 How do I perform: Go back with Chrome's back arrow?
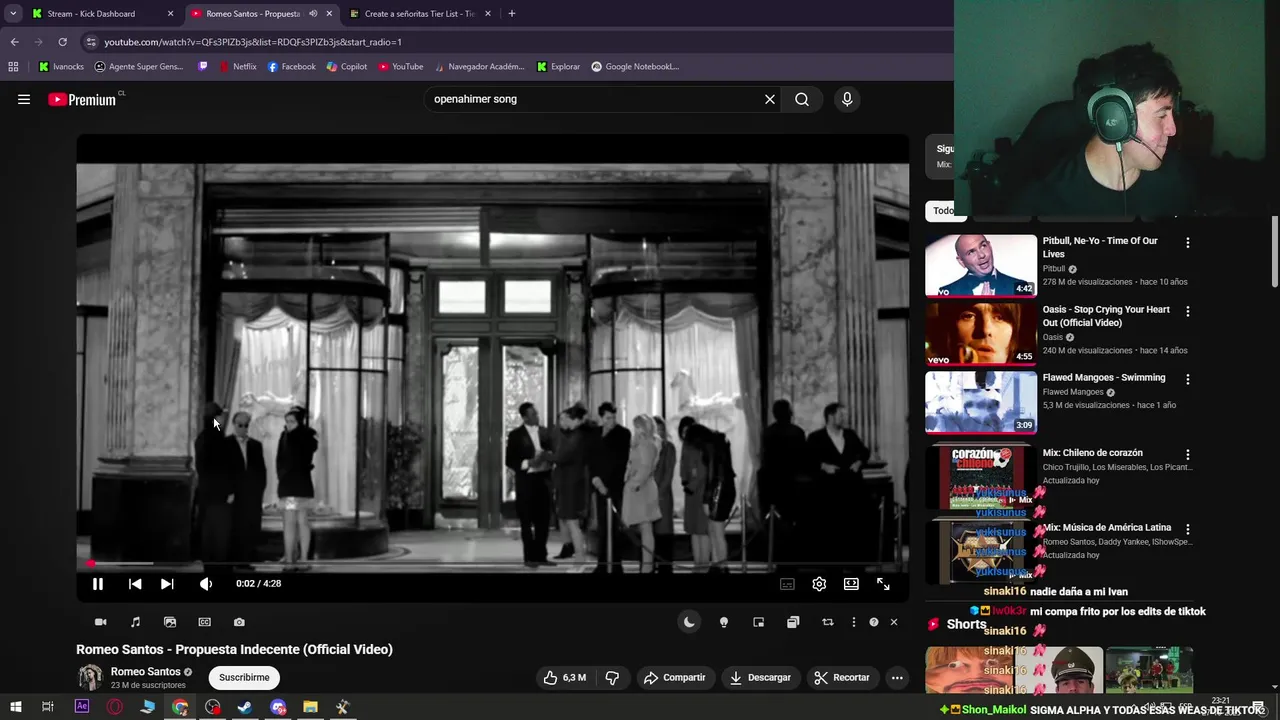pos(14,42)
